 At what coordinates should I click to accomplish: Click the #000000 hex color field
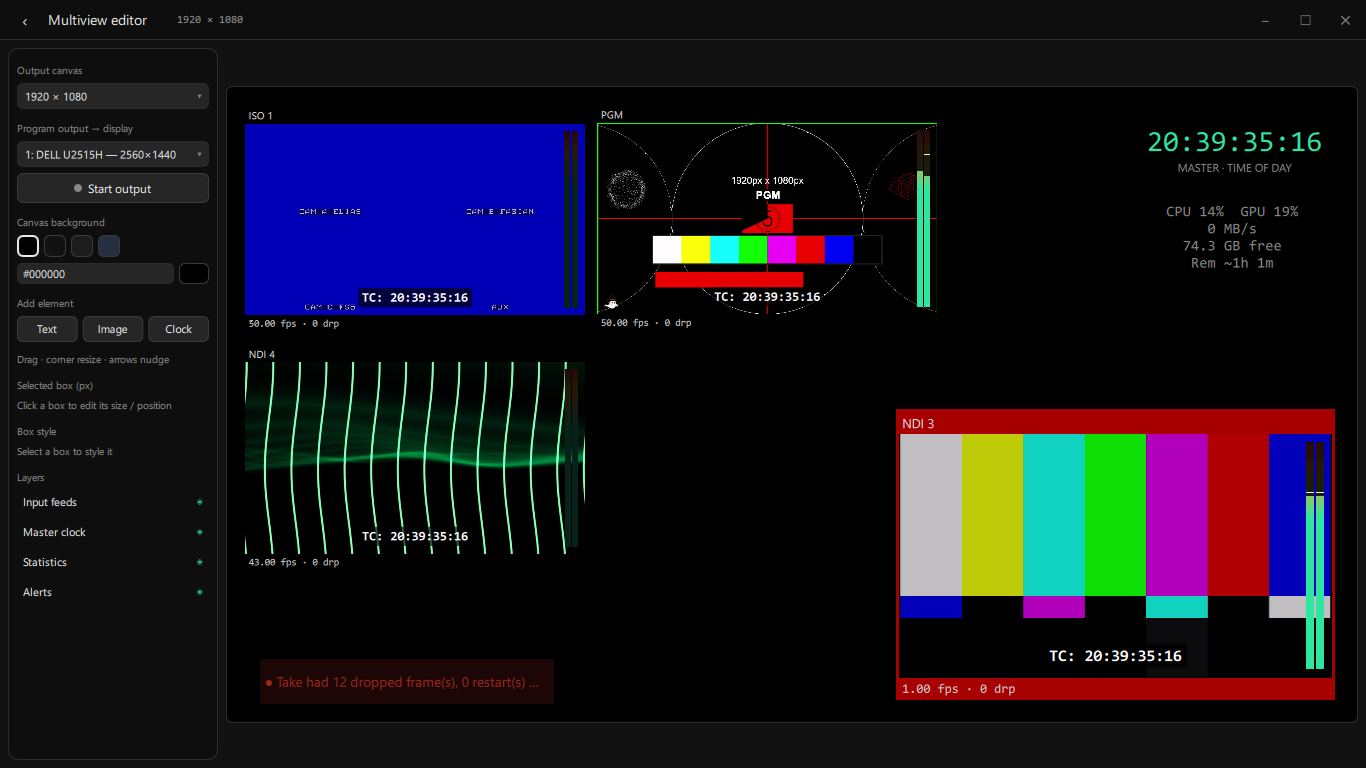(x=95, y=273)
